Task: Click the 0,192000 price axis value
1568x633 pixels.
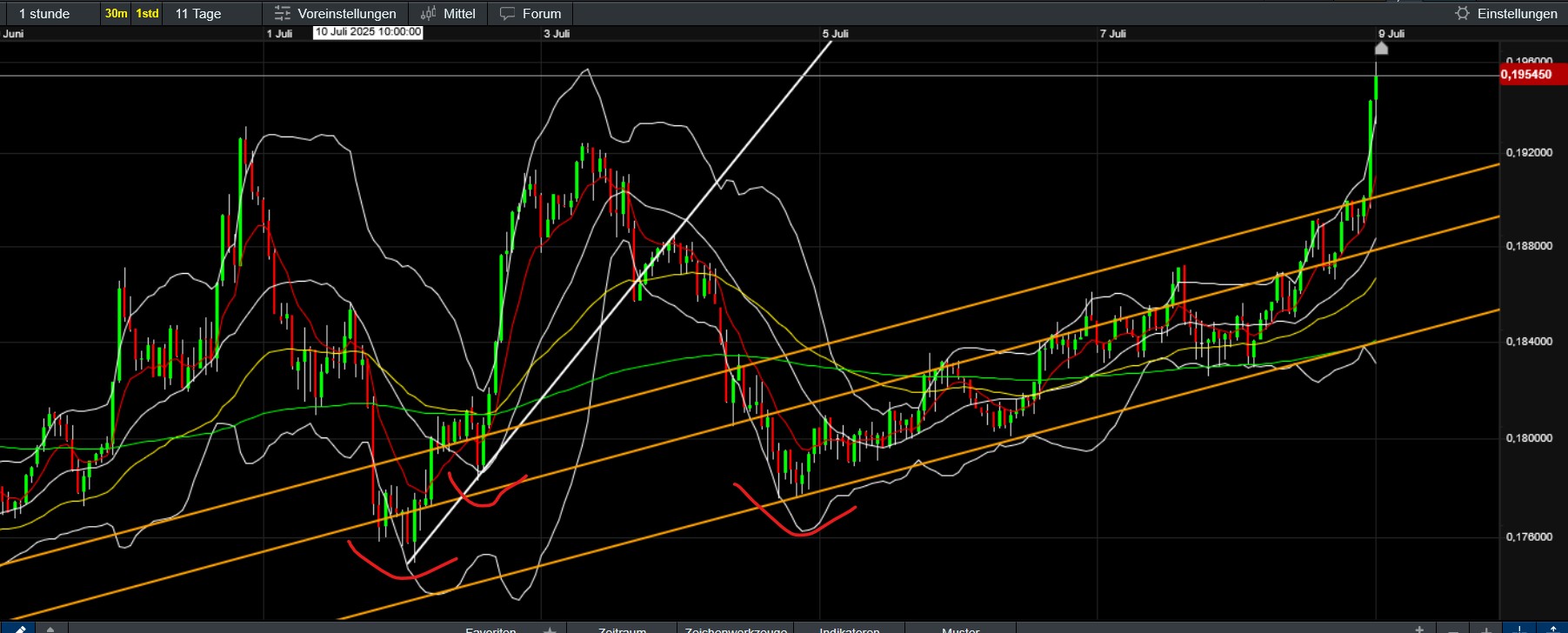Action: [1529, 153]
